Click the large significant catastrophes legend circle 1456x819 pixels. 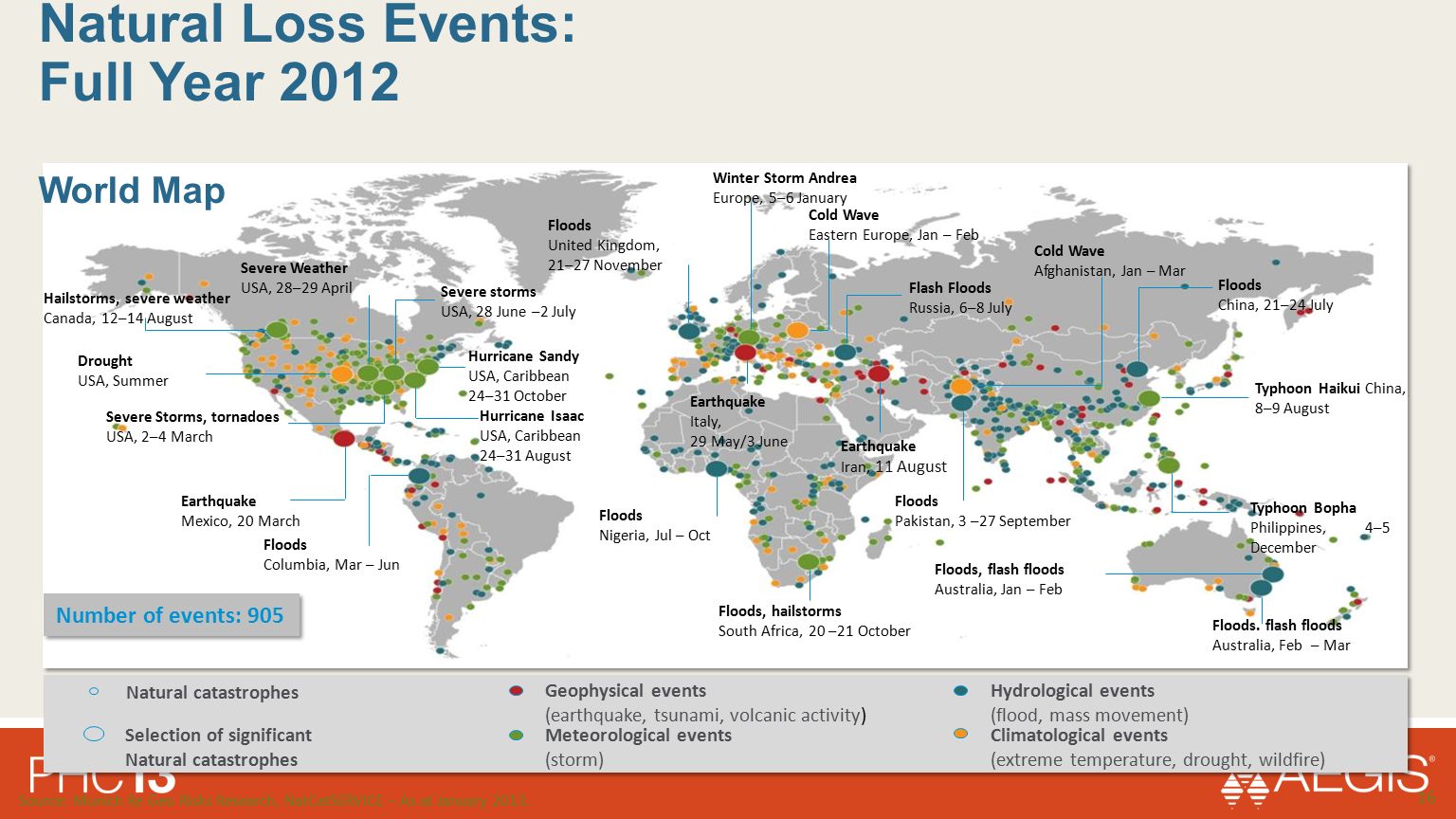click(94, 733)
